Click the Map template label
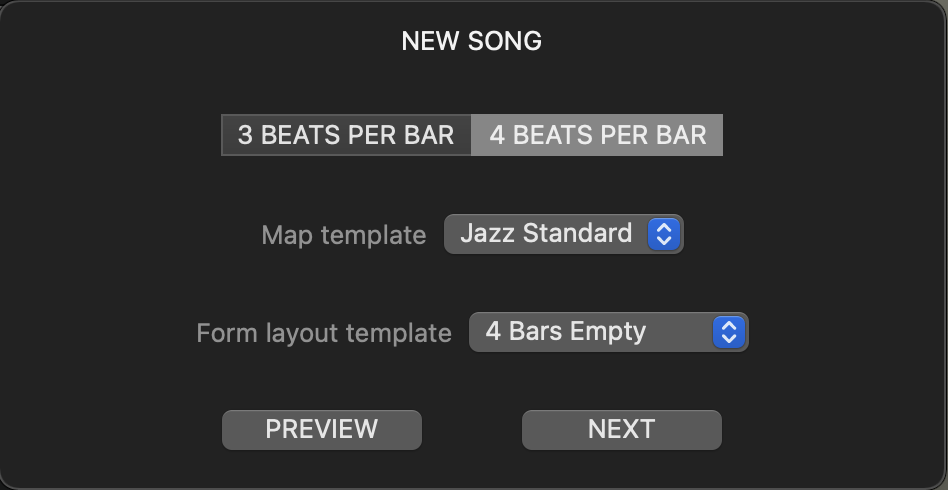This screenshot has height=490, width=948. [x=344, y=235]
